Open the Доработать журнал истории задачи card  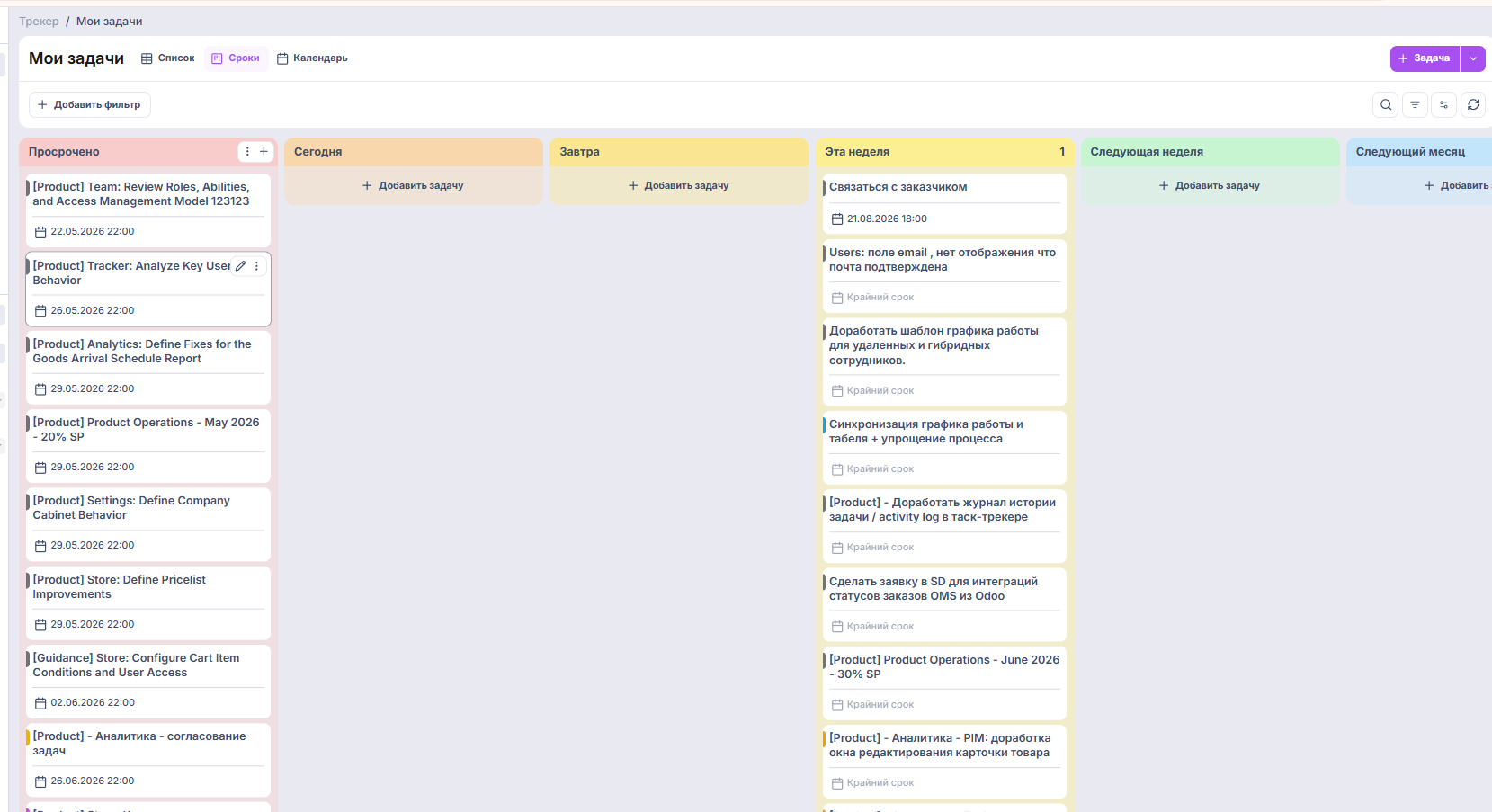[944, 525]
